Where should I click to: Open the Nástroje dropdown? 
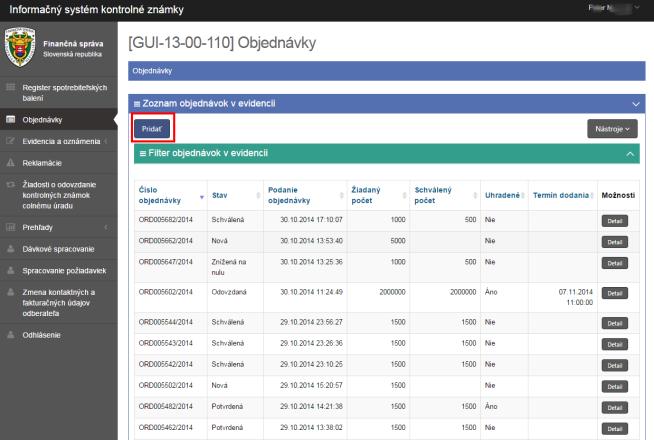pos(612,129)
